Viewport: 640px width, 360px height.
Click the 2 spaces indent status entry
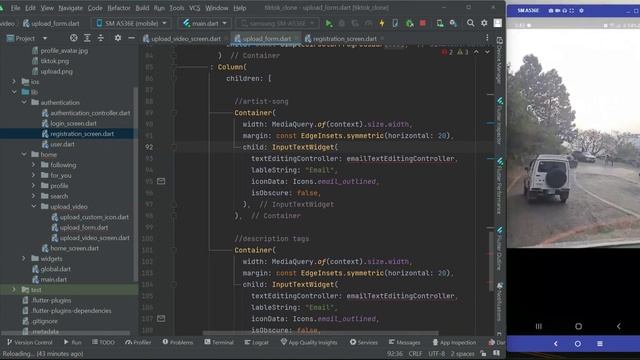pyautogui.click(x=462, y=353)
